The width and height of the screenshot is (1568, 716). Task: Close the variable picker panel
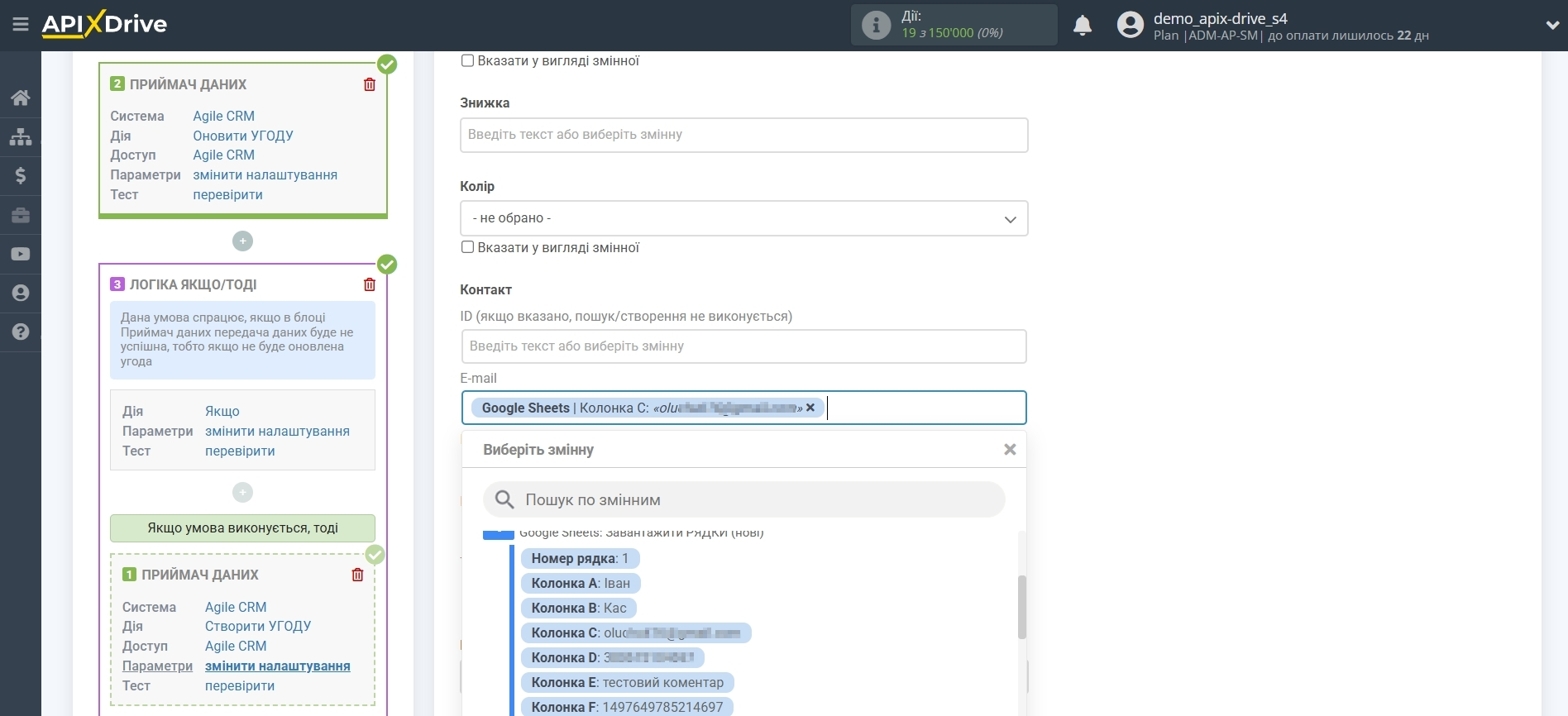tap(1010, 450)
